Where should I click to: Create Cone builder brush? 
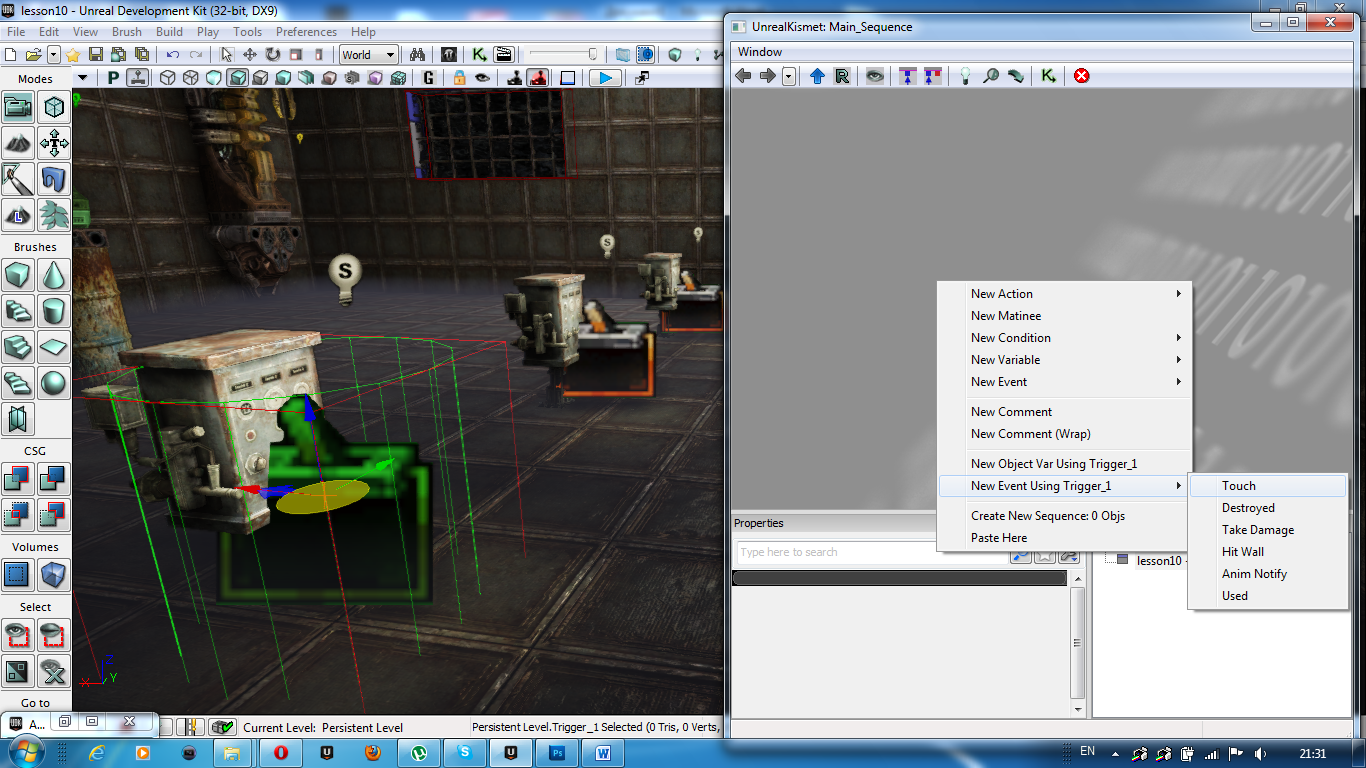pyautogui.click(x=54, y=275)
